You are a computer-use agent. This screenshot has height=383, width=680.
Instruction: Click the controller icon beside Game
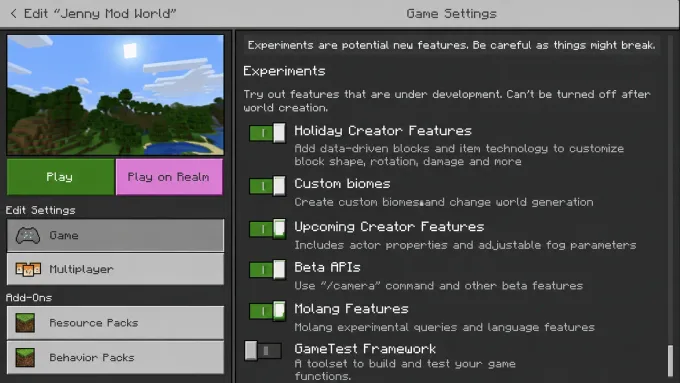(28, 236)
